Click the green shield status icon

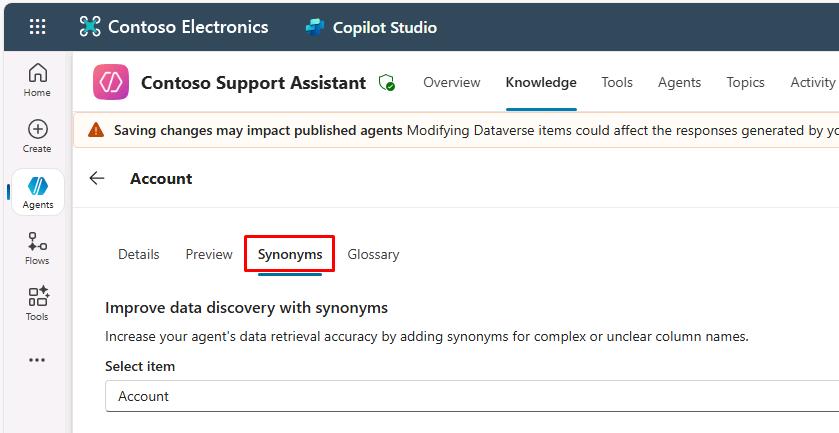[x=386, y=83]
